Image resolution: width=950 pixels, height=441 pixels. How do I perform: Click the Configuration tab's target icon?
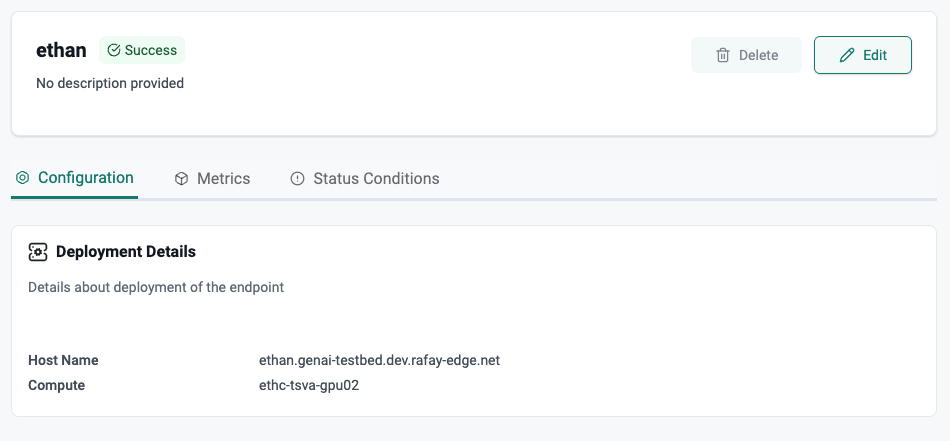[23, 178]
